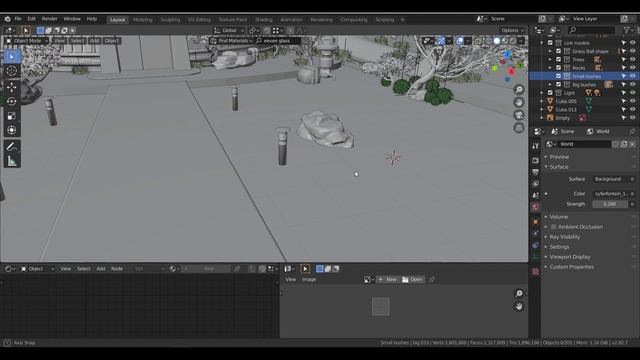
Task: Open the Texture properties tab at bottom
Action: (x=536, y=271)
